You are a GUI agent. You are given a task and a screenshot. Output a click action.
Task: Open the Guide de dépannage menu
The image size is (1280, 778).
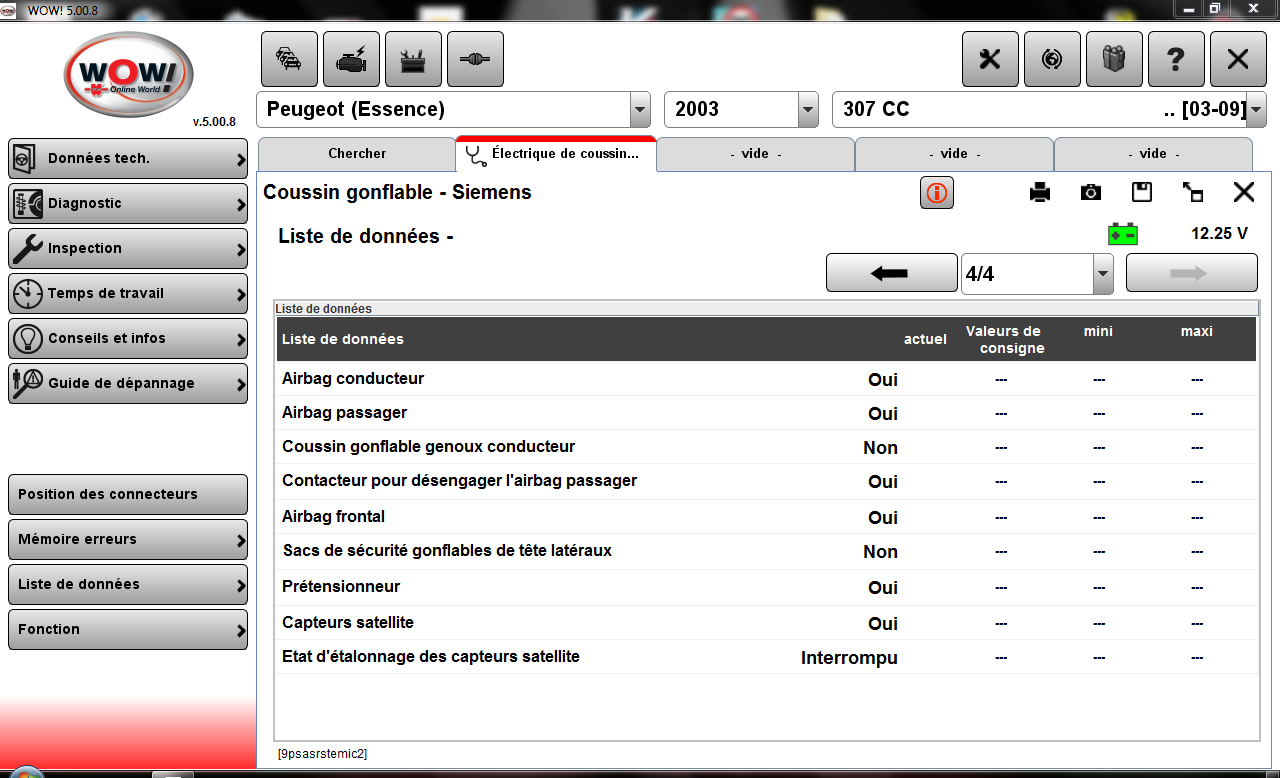(x=128, y=383)
